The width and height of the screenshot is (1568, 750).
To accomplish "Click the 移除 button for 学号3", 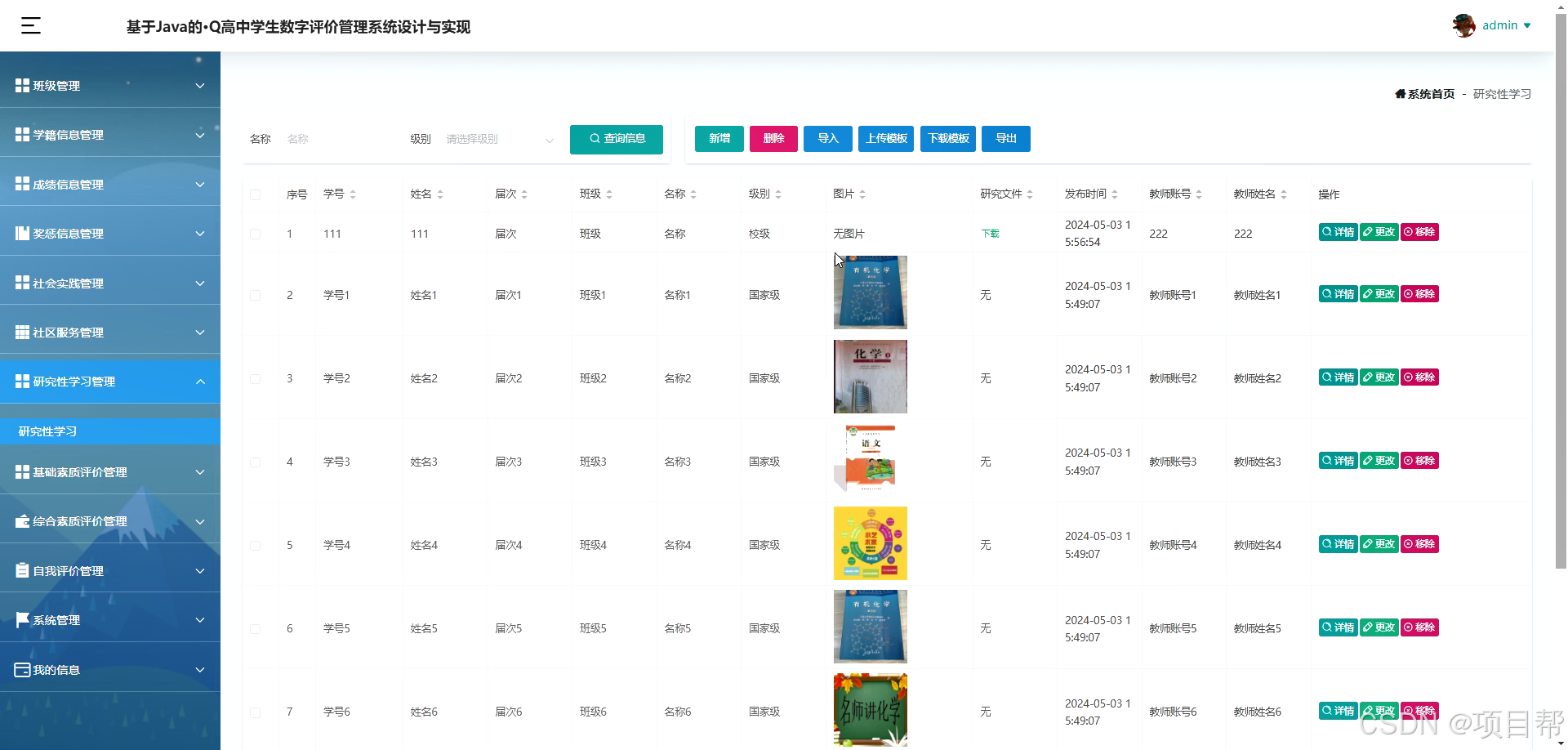I will (1419, 461).
